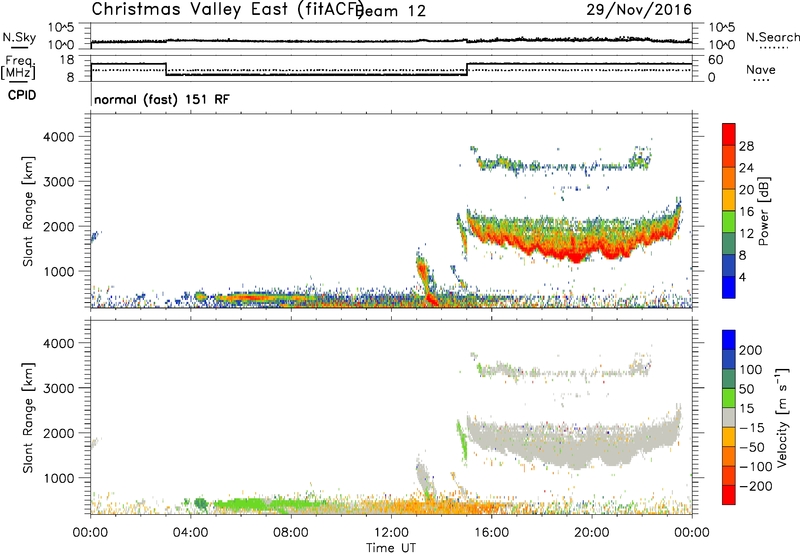Click the blue top of Velocity colorbar
The height and width of the screenshot is (554, 800).
(x=729, y=340)
